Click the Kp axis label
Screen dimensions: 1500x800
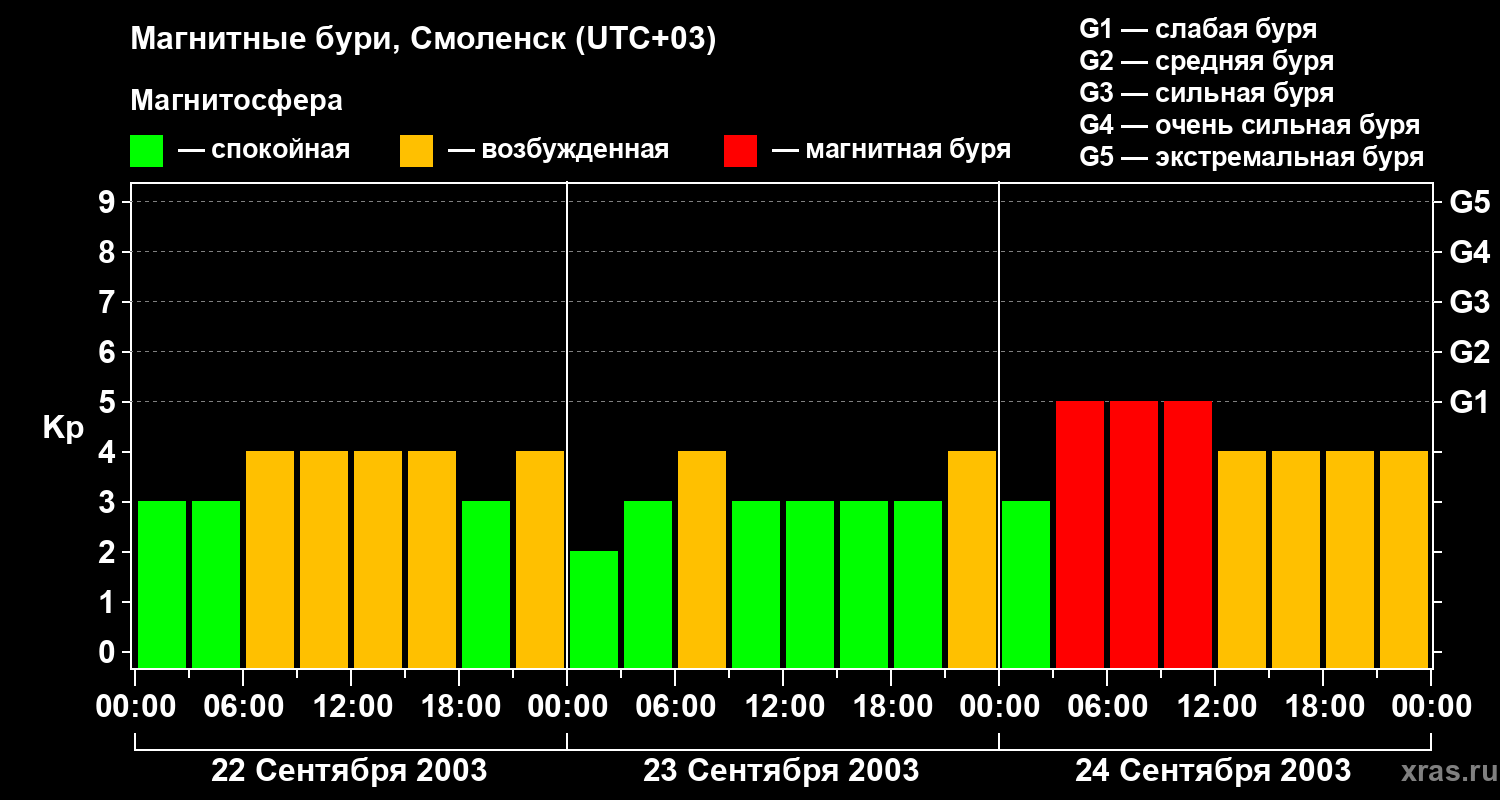(x=63, y=428)
